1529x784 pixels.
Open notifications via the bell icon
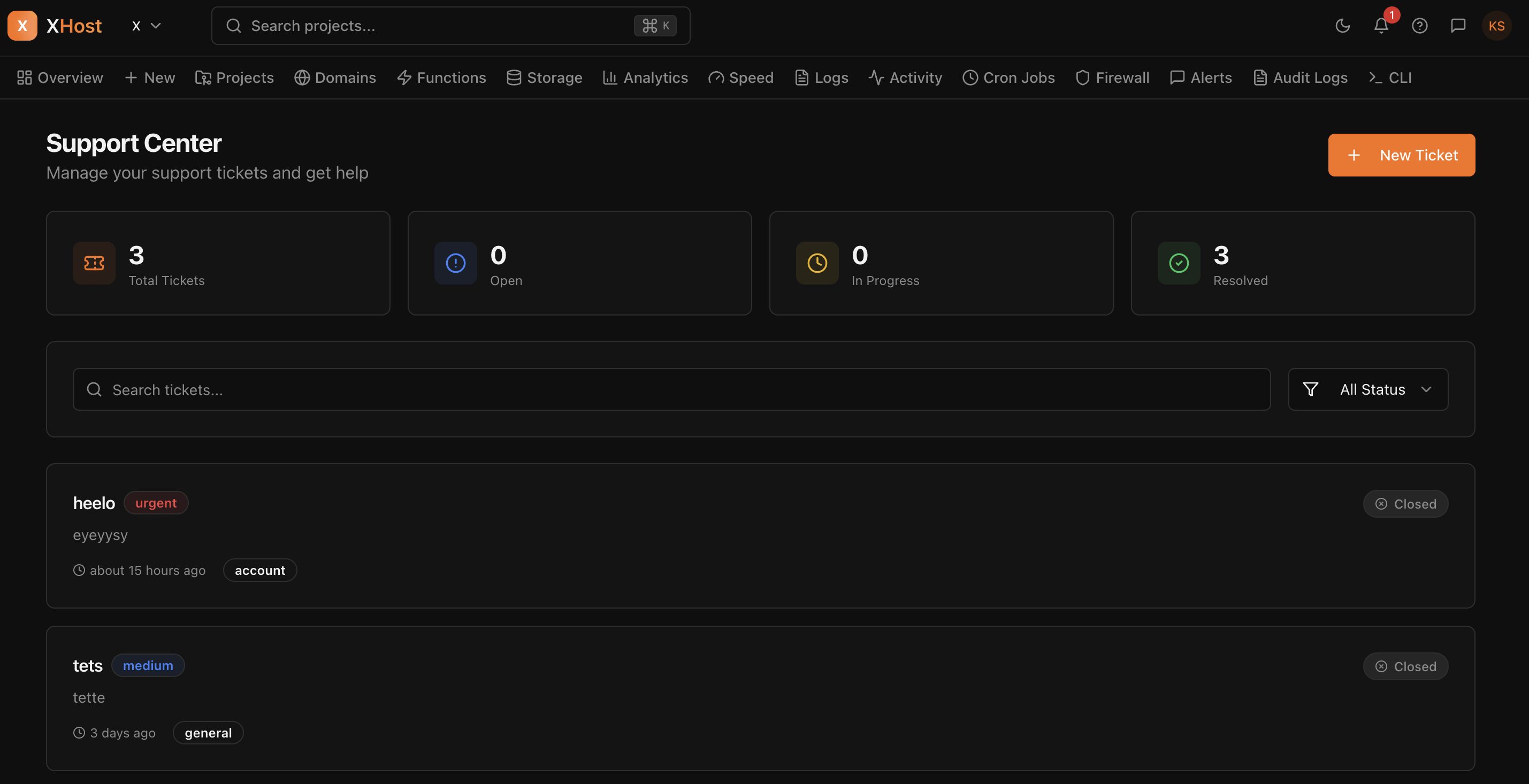[1381, 26]
